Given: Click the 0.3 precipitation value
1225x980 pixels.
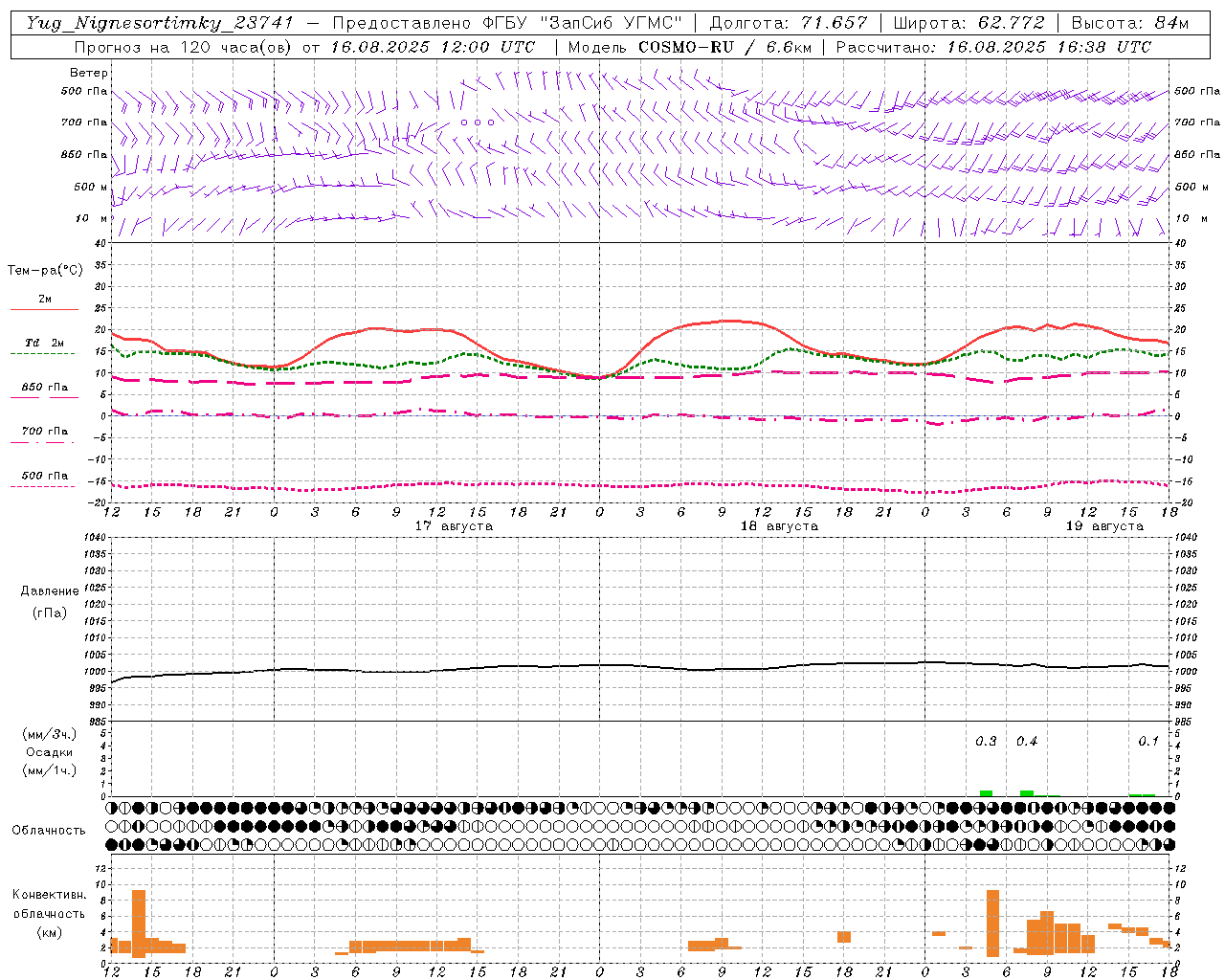Looking at the screenshot, I should (986, 742).
